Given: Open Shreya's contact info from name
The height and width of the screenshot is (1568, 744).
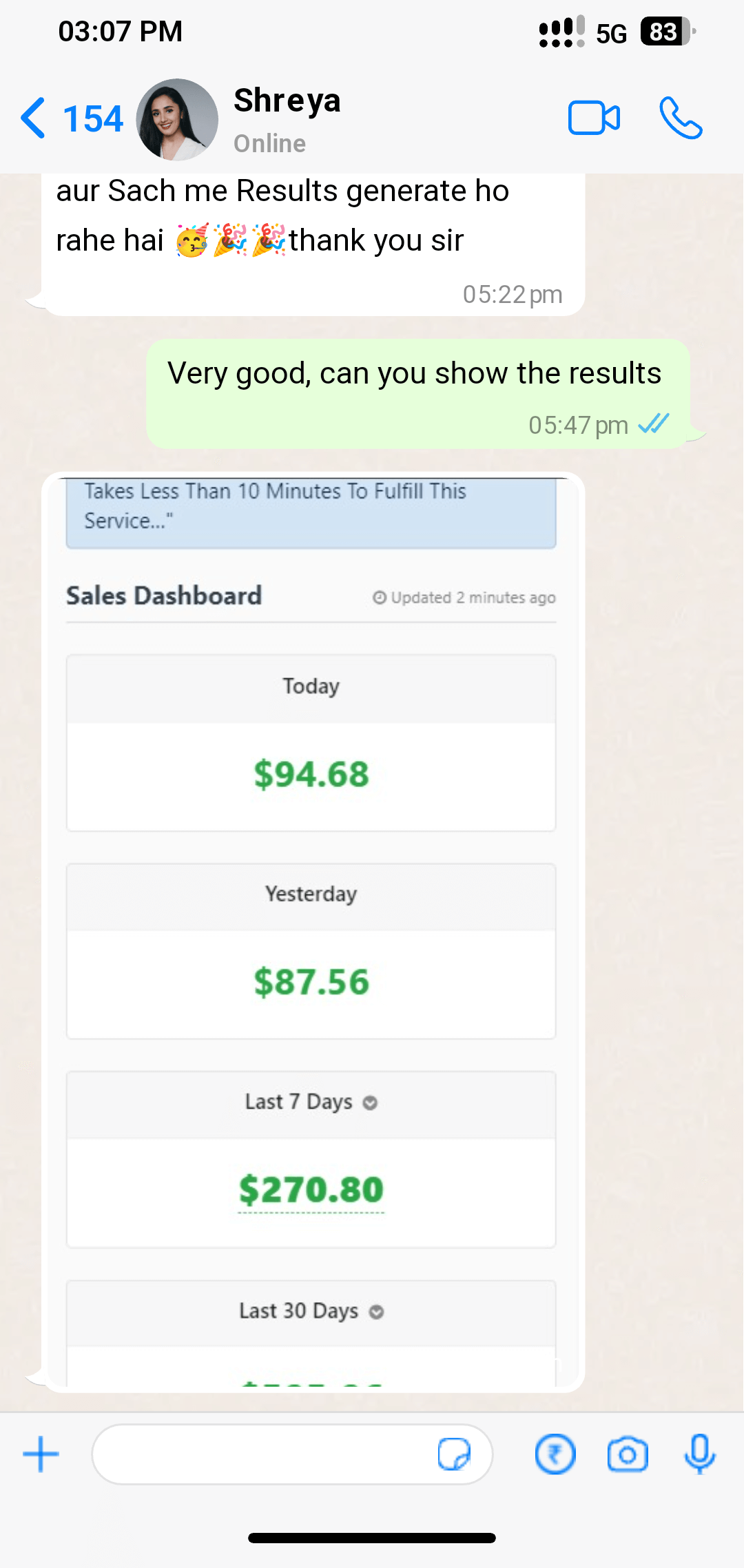Looking at the screenshot, I should [287, 102].
